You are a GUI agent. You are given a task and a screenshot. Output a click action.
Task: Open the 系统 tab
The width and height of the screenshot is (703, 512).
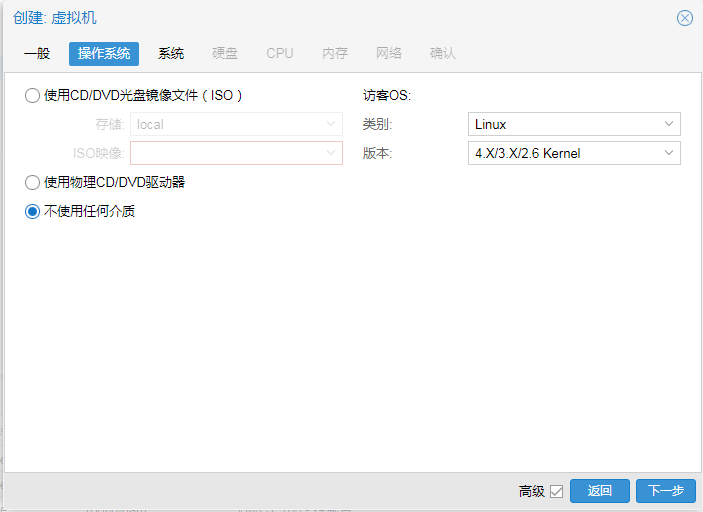click(171, 53)
